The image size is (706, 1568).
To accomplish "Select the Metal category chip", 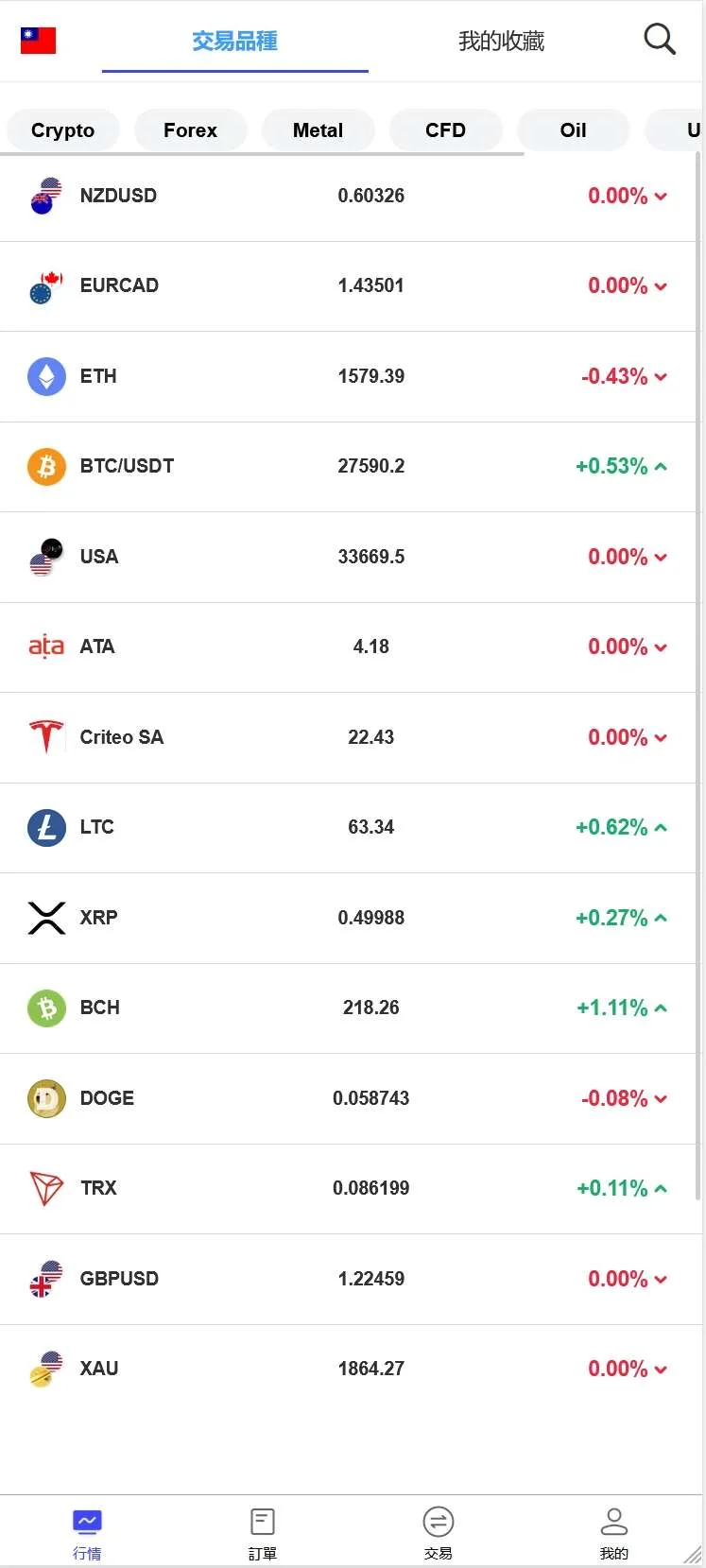I will pos(318,130).
